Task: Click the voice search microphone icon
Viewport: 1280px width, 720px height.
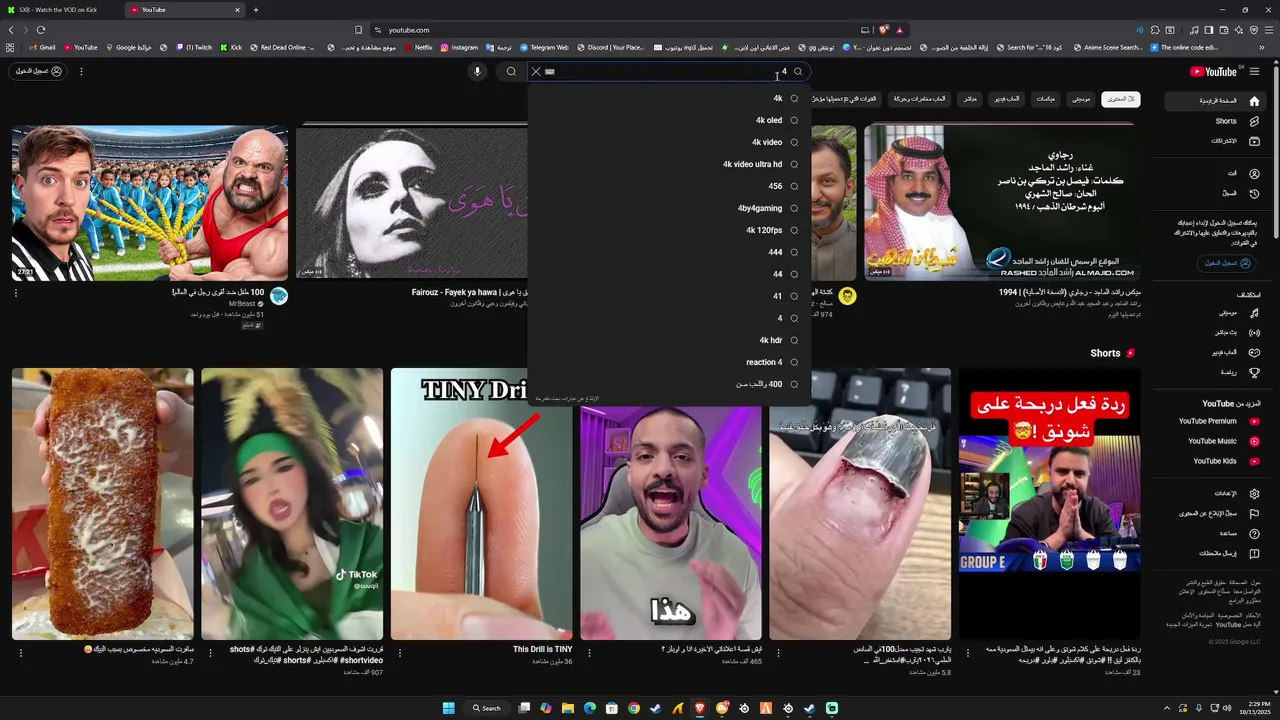Action: [x=477, y=71]
